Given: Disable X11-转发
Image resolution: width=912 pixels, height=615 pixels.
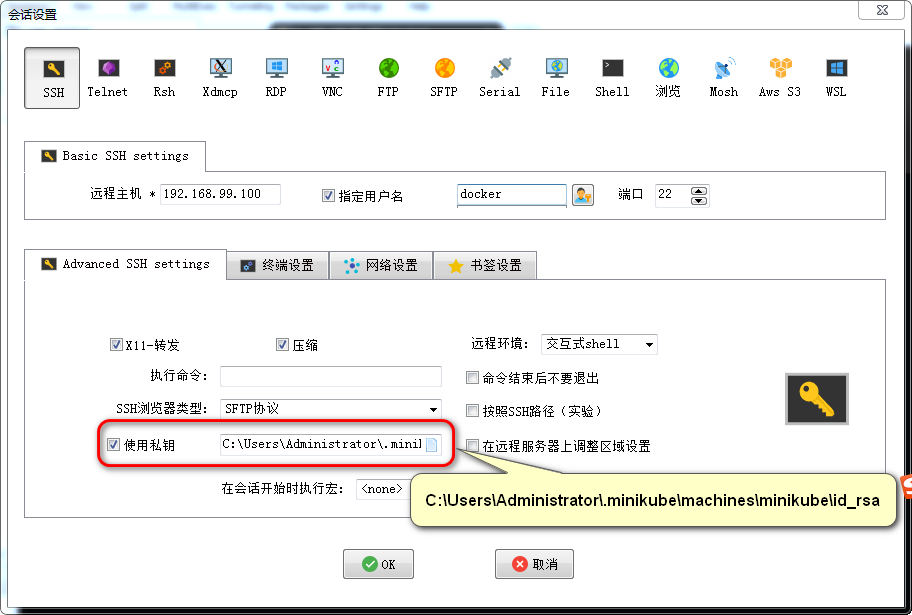Looking at the screenshot, I should pyautogui.click(x=117, y=343).
